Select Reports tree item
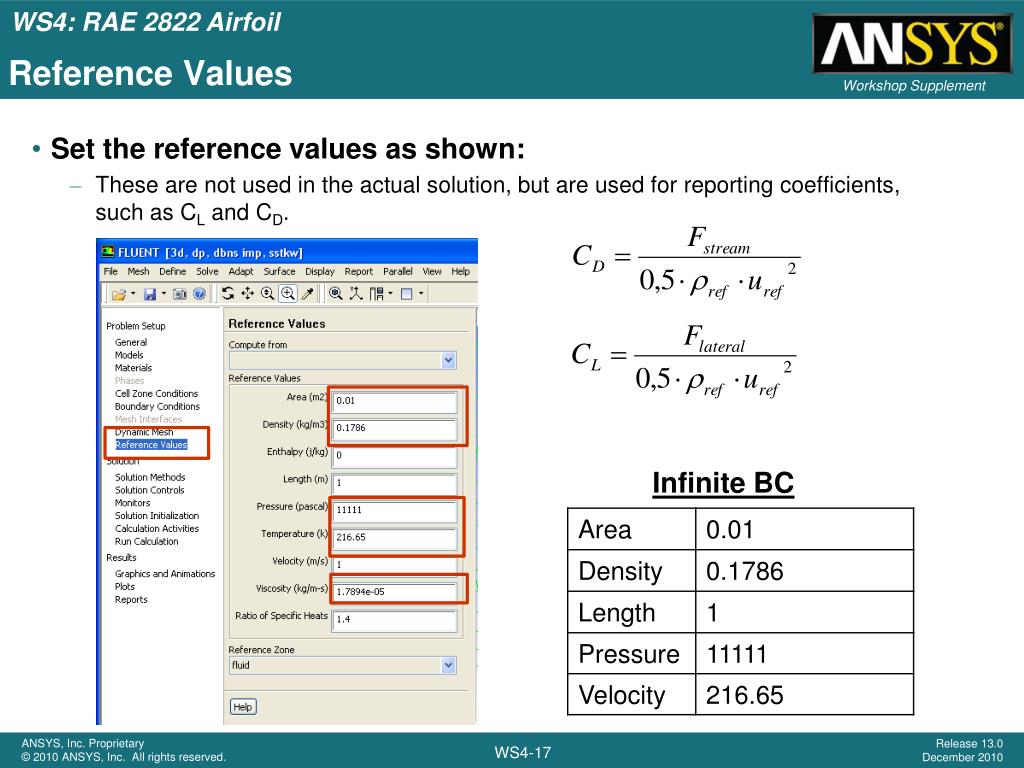1024x768 pixels. point(131,600)
